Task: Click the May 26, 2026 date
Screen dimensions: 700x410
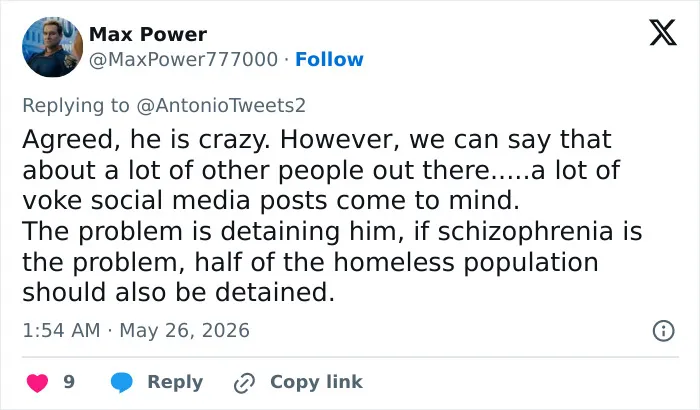Action: coord(184,331)
